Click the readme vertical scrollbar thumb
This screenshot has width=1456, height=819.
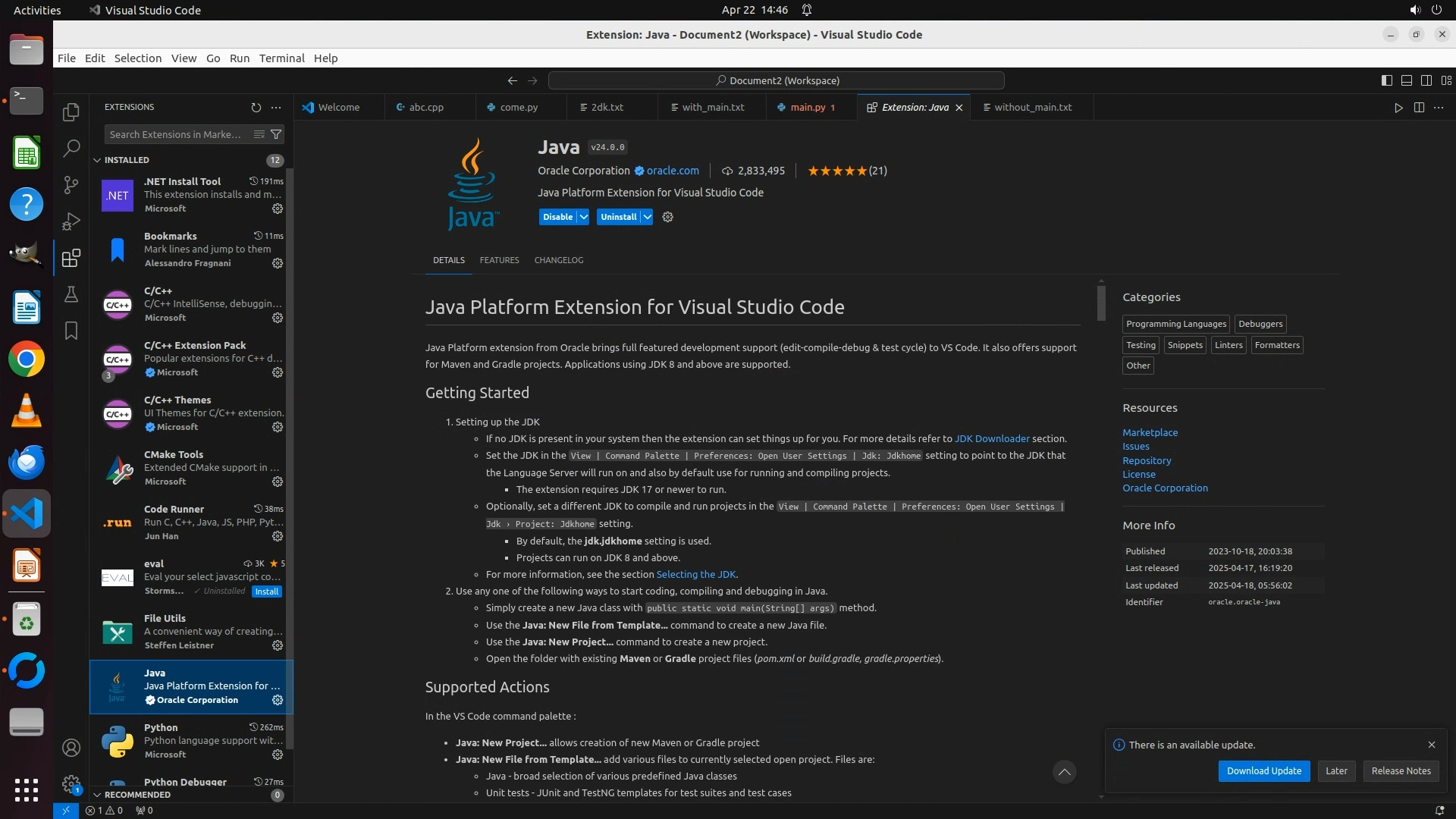(1101, 303)
